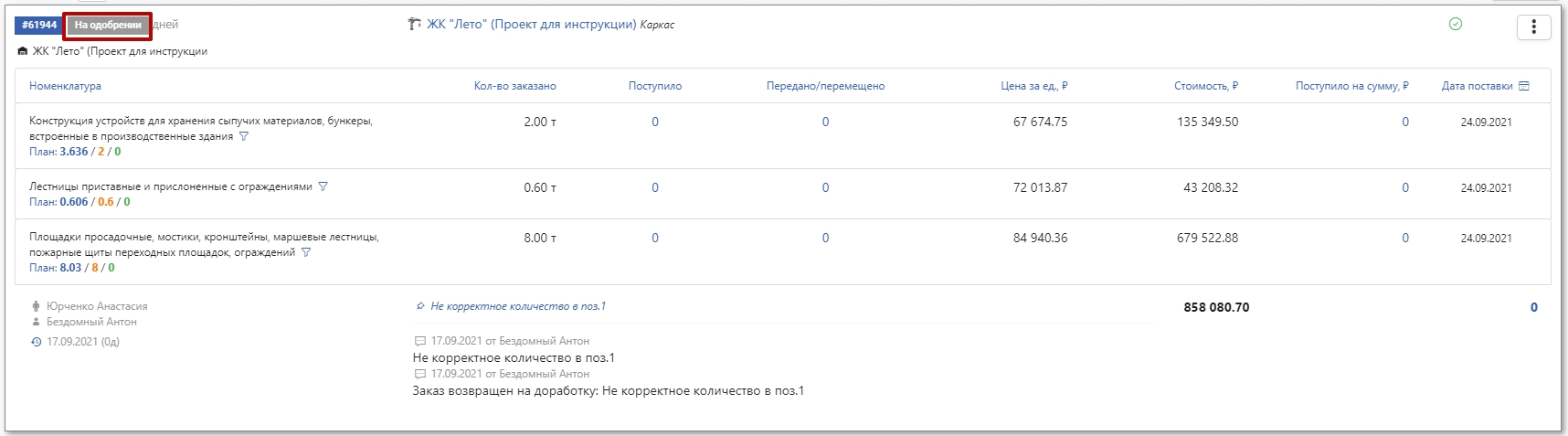Click the pin icon beside pinned comment
This screenshot has width=1568, height=436.
point(420,306)
